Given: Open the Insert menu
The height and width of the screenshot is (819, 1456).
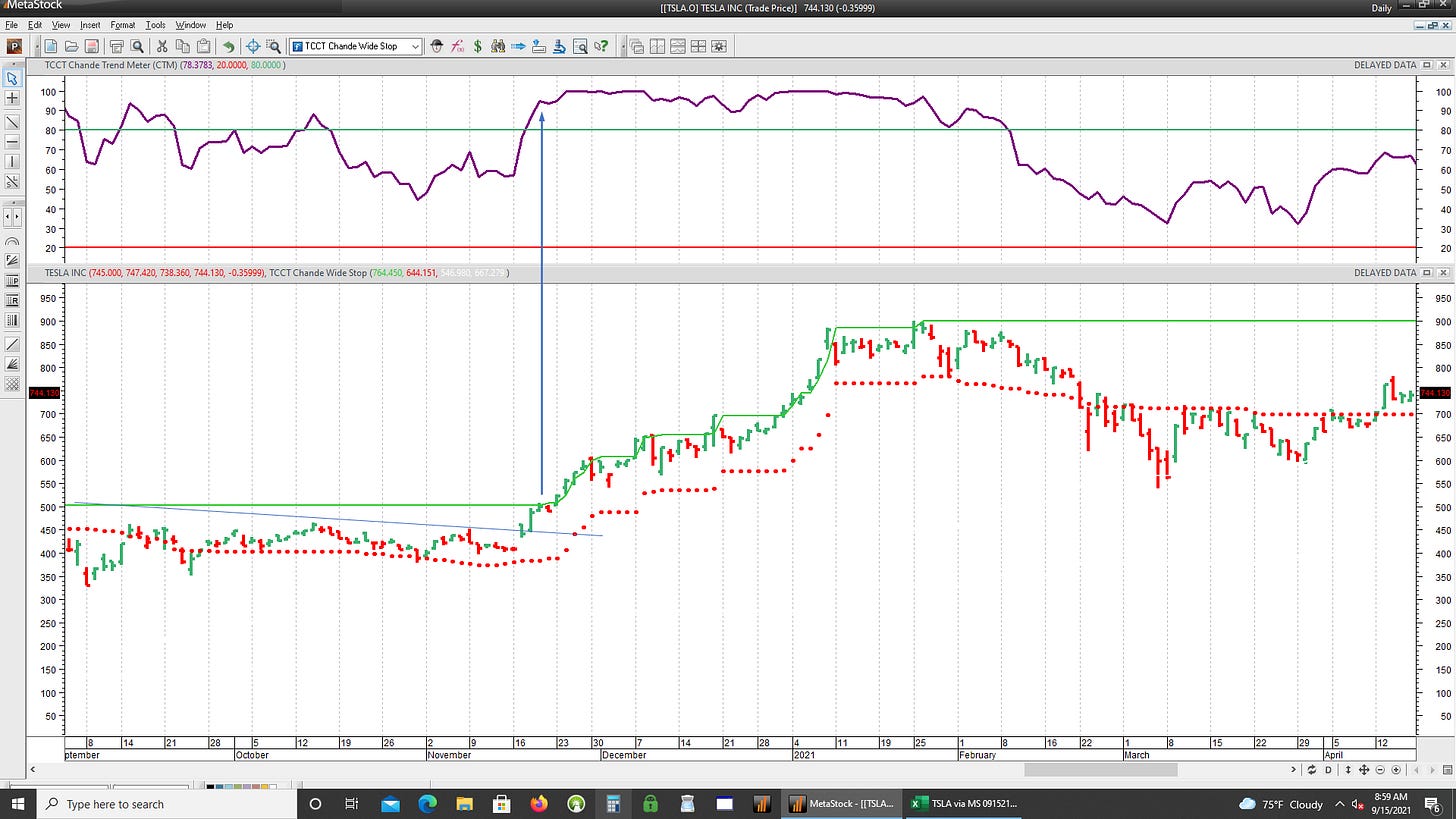Looking at the screenshot, I should click(90, 24).
